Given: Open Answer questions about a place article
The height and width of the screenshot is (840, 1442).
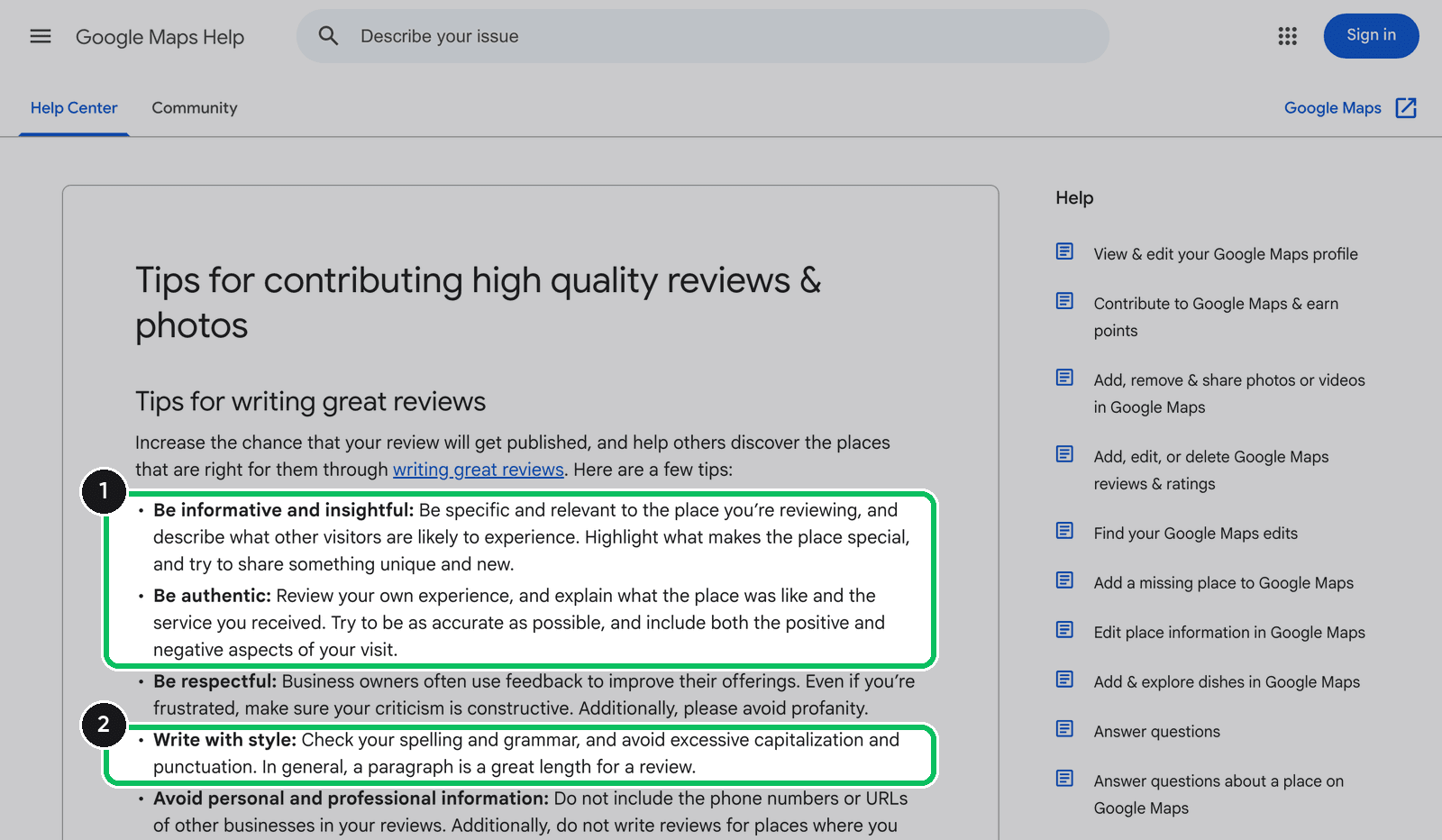Looking at the screenshot, I should point(1218,795).
